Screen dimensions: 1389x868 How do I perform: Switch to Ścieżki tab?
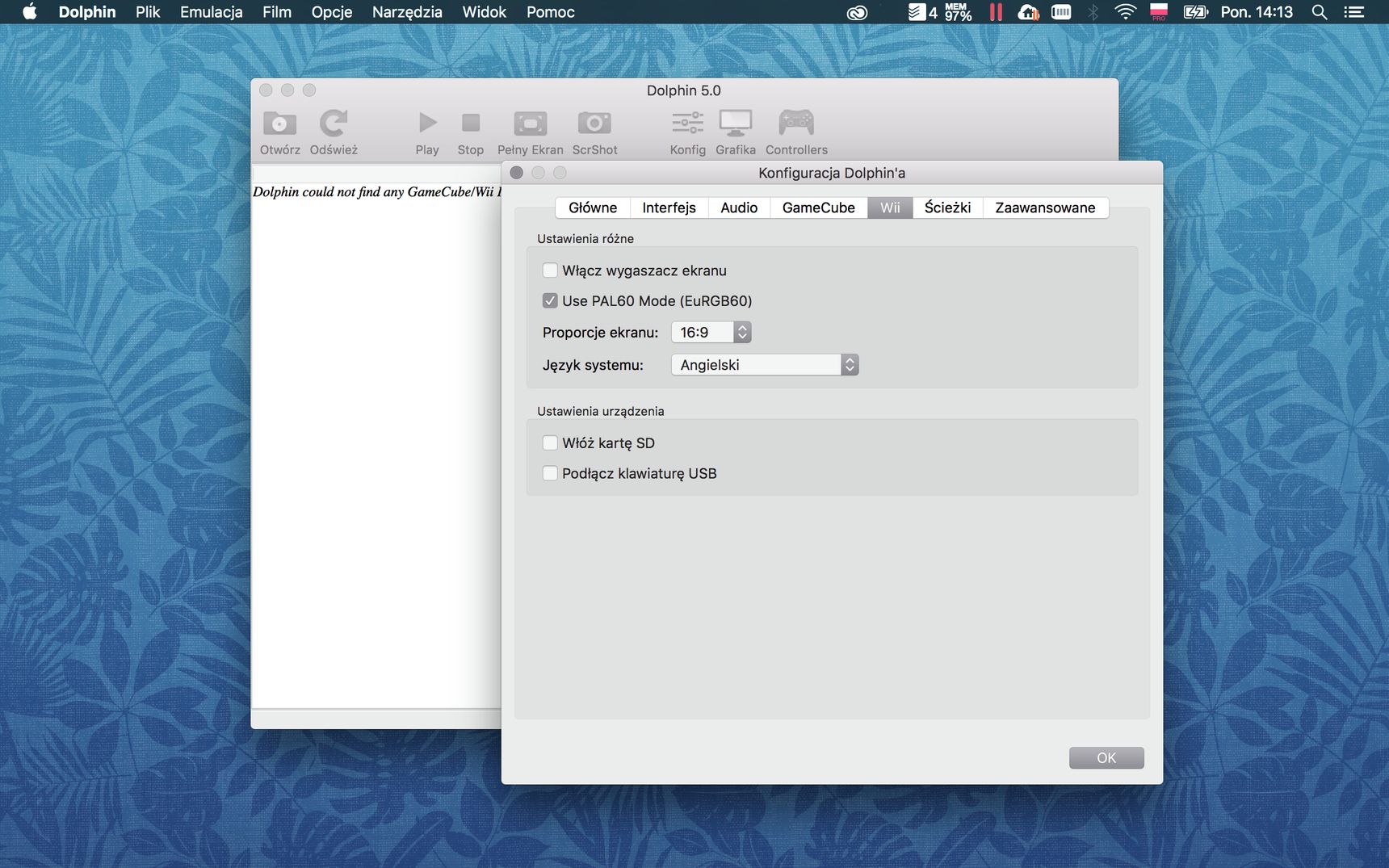947,208
